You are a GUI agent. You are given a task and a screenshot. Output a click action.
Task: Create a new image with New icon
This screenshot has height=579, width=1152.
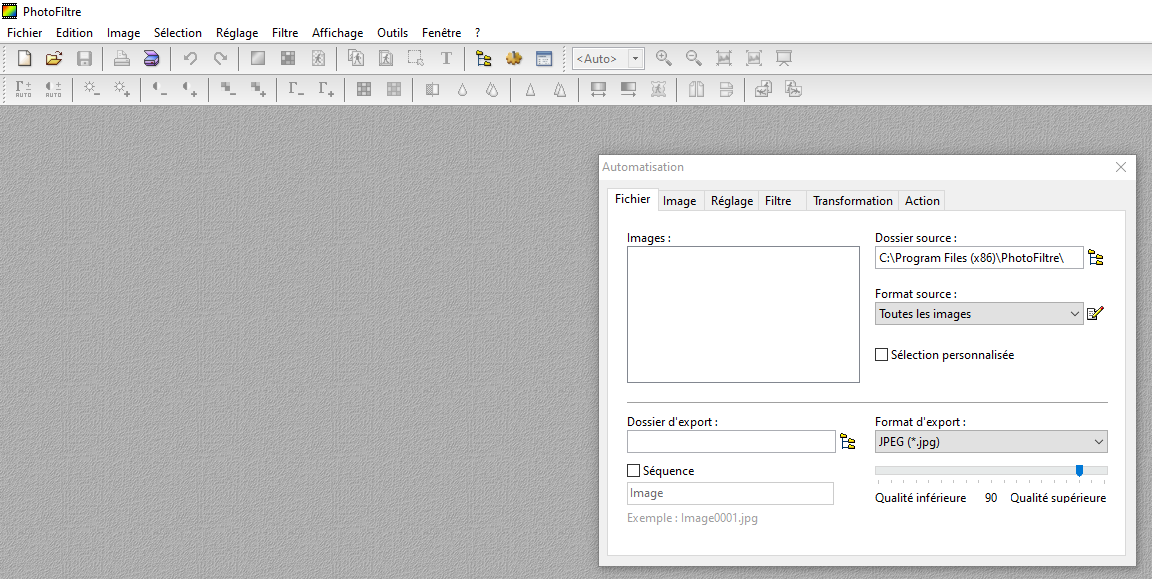(x=24, y=59)
